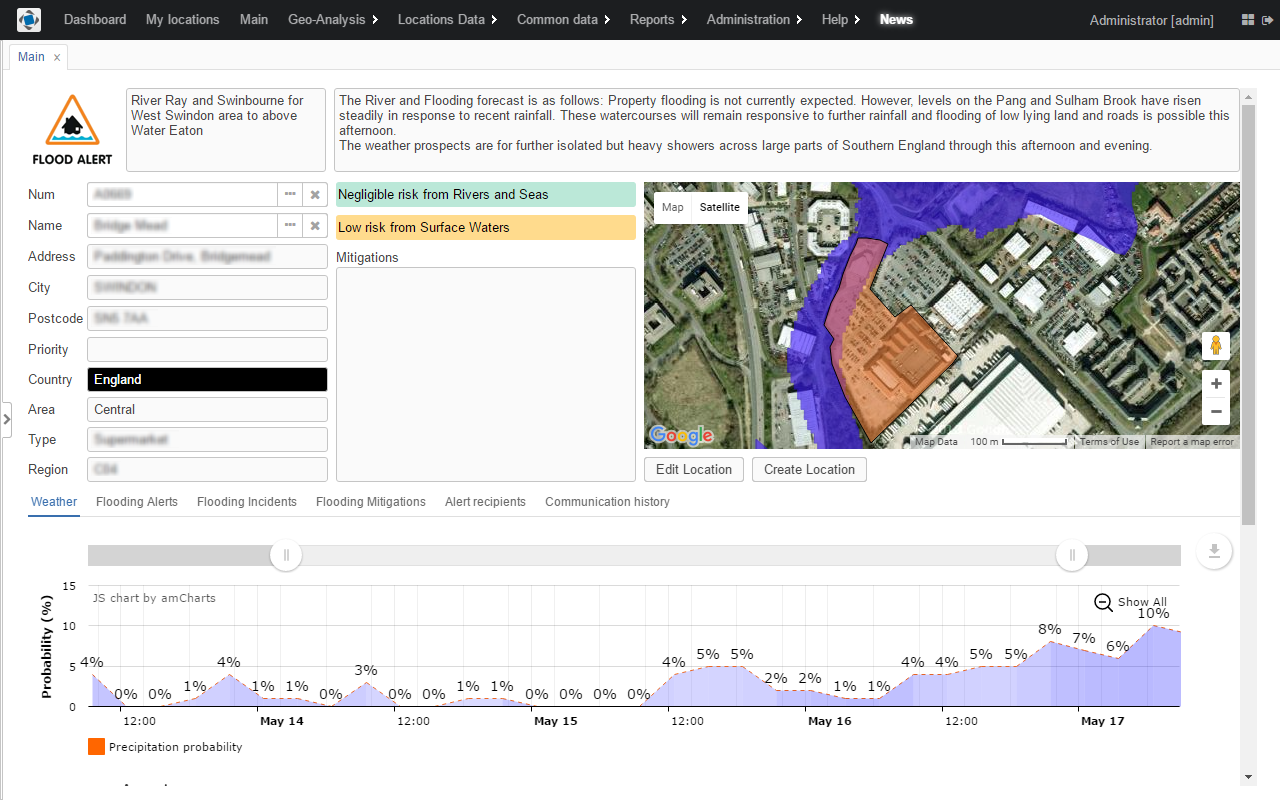The width and height of the screenshot is (1280, 800).
Task: Click the Area input field
Action: 207,410
